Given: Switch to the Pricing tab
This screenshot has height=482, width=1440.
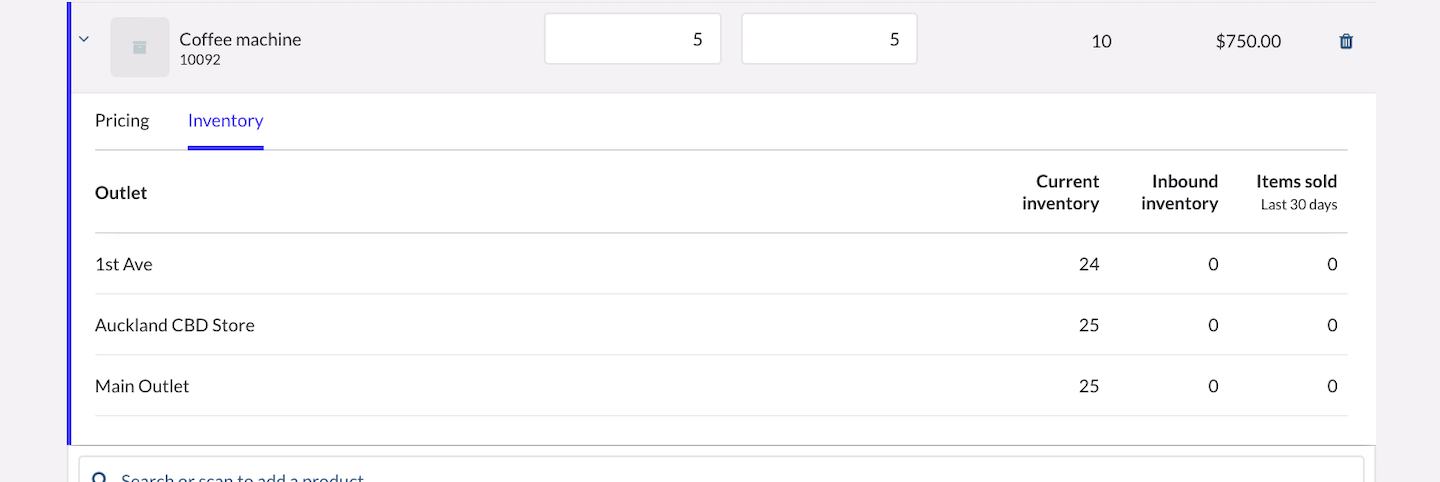Looking at the screenshot, I should (122, 121).
